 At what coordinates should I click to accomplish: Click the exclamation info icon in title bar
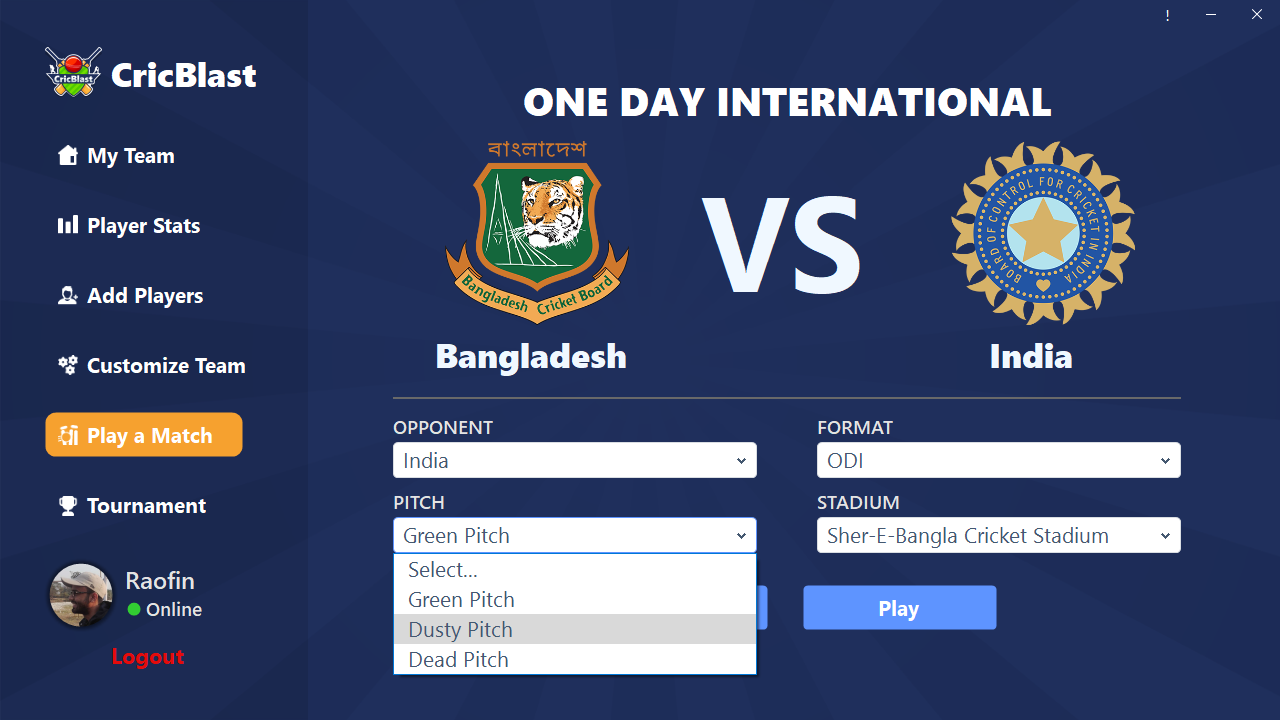(x=1167, y=15)
